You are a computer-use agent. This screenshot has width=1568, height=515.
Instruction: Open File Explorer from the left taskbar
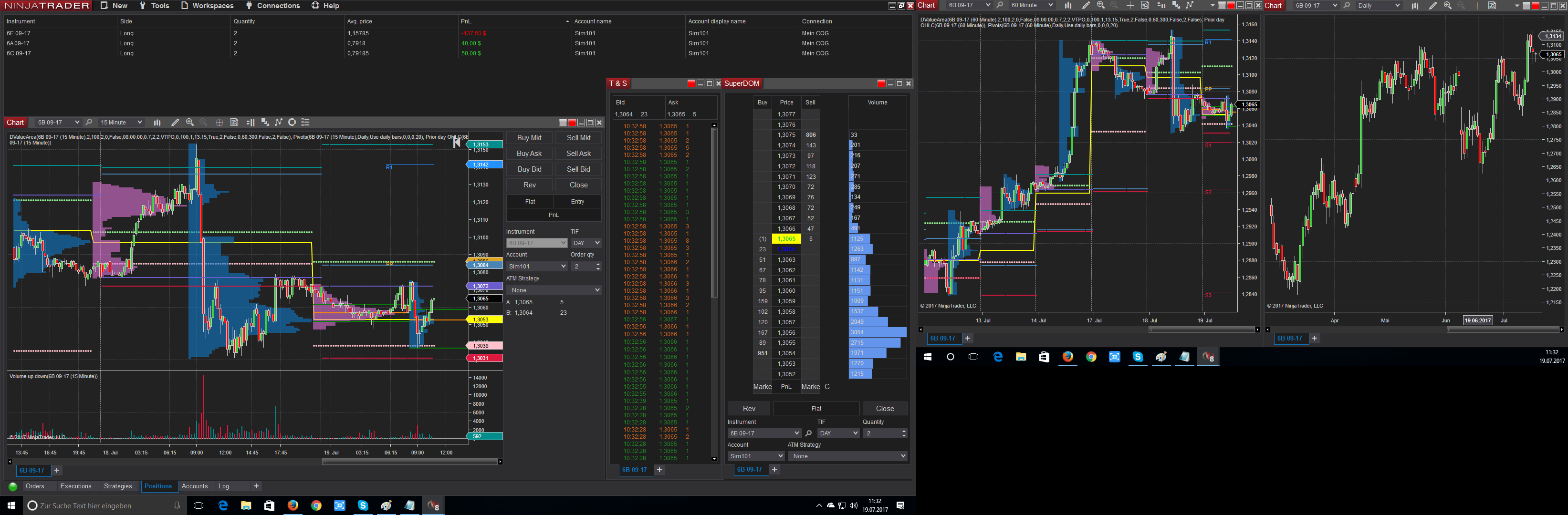pos(246,505)
